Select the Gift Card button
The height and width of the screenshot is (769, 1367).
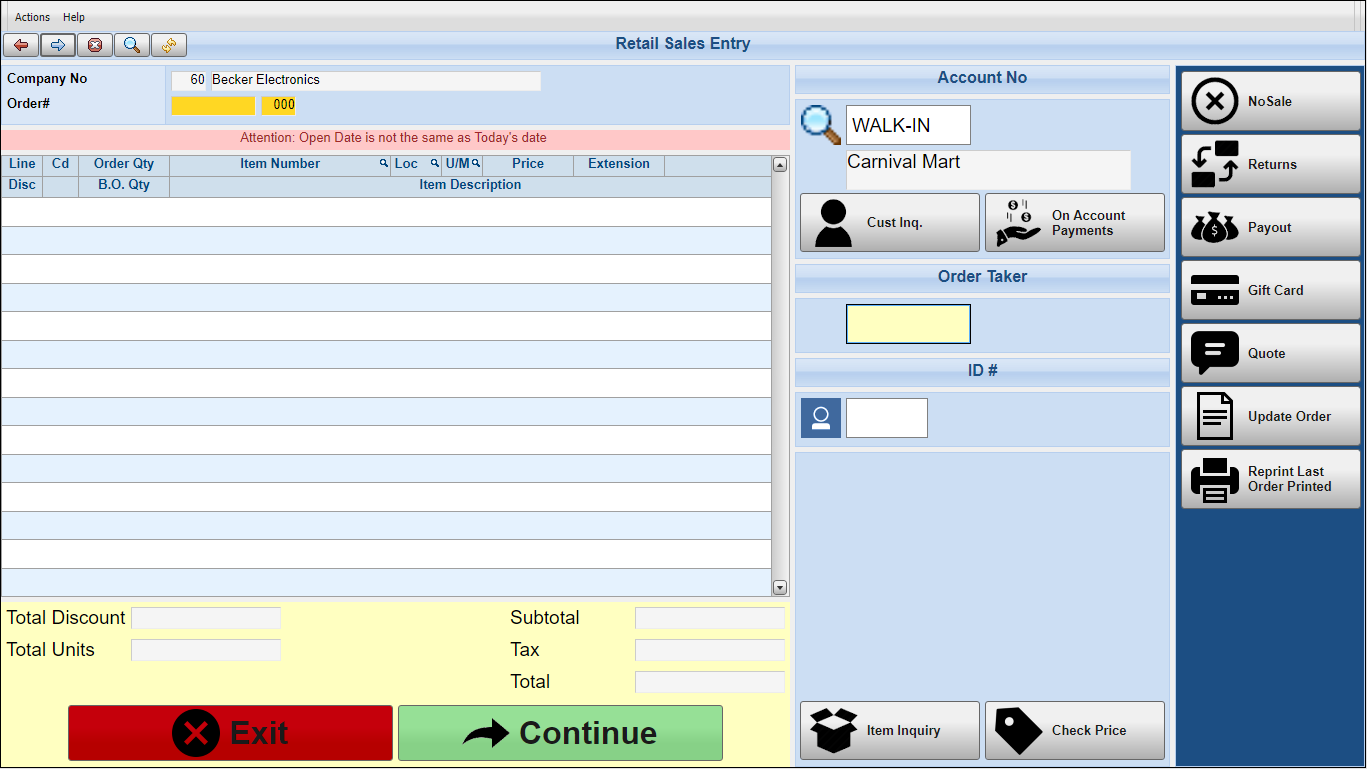[1271, 290]
